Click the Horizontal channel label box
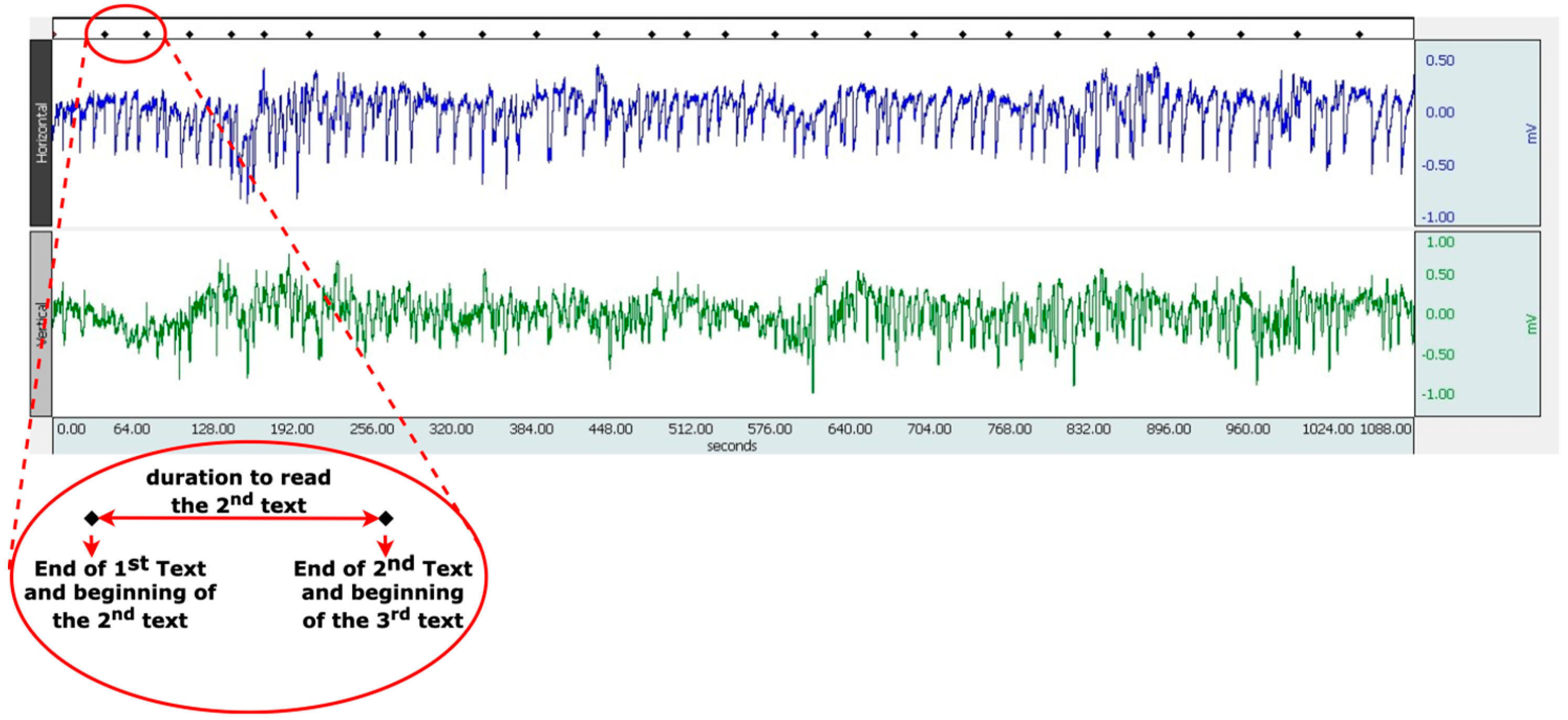The image size is (1568, 720). tap(41, 133)
